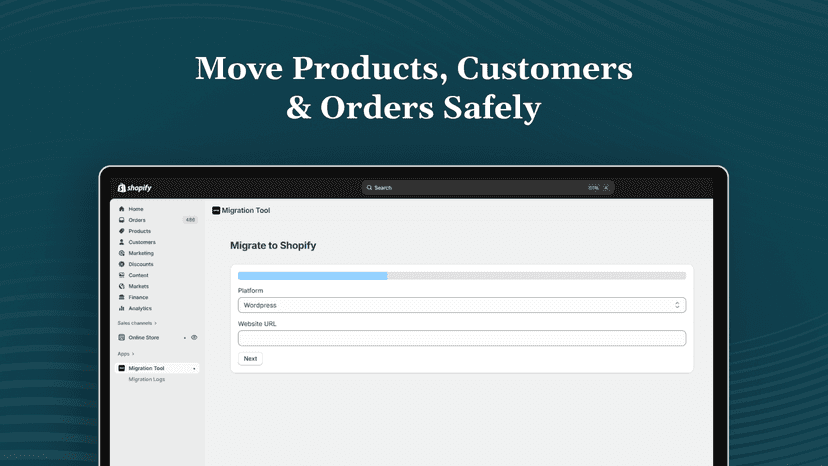828x466 pixels.
Task: Focus the Website URL input field
Action: (462, 338)
